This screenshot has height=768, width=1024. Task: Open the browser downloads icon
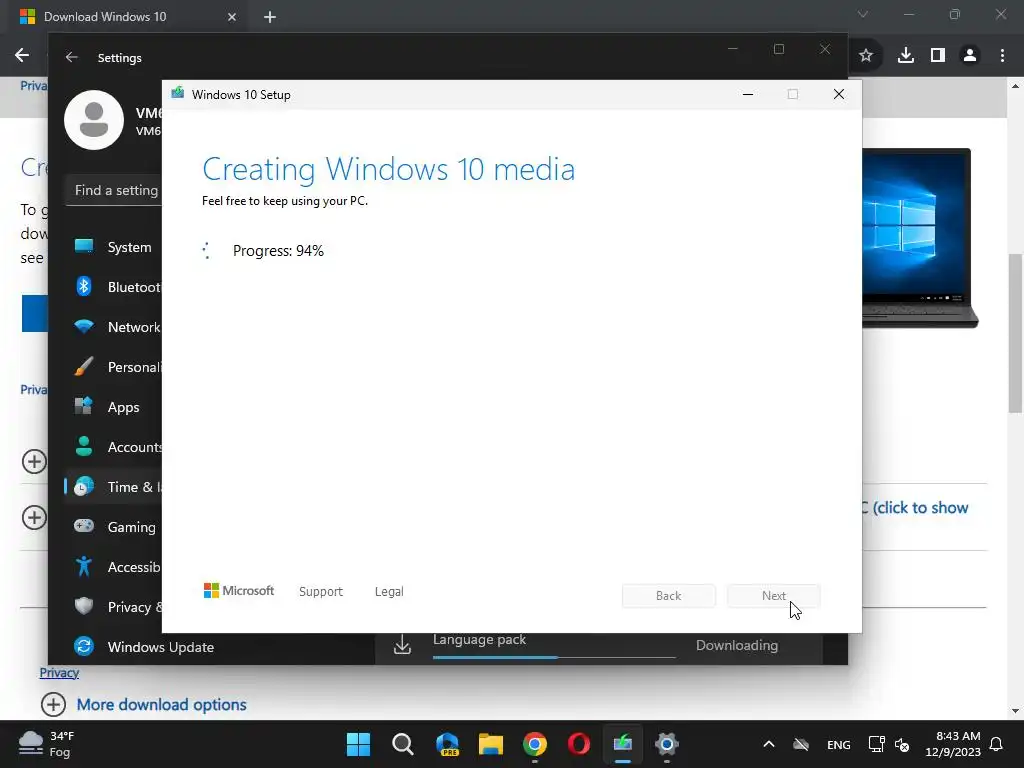tap(906, 56)
